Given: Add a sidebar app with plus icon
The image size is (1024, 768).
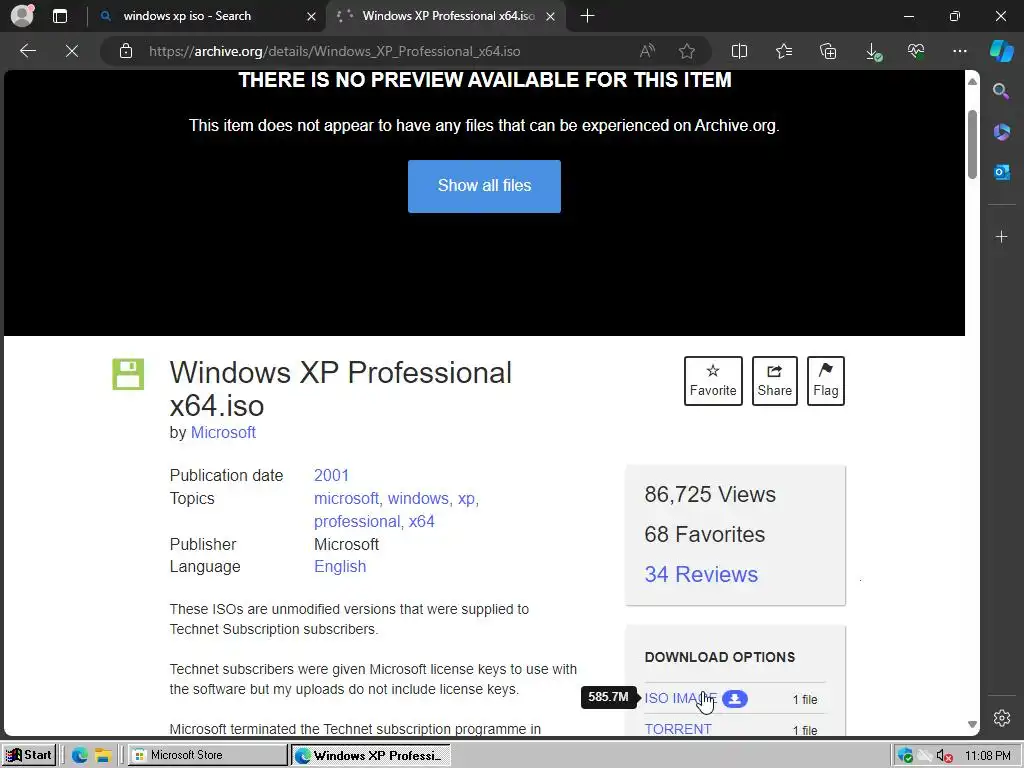Looking at the screenshot, I should [x=1001, y=236].
